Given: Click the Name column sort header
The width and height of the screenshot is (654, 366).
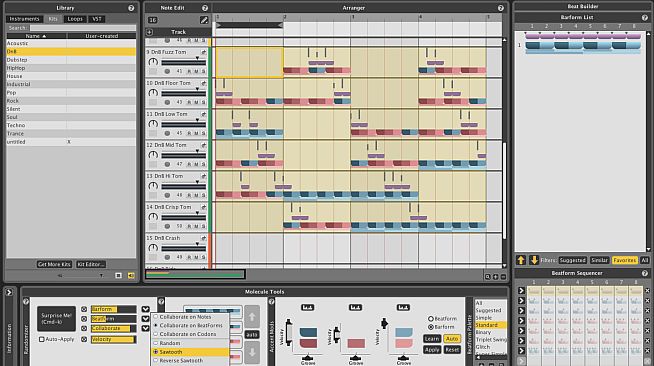Looking at the screenshot, I should click(x=36, y=36).
